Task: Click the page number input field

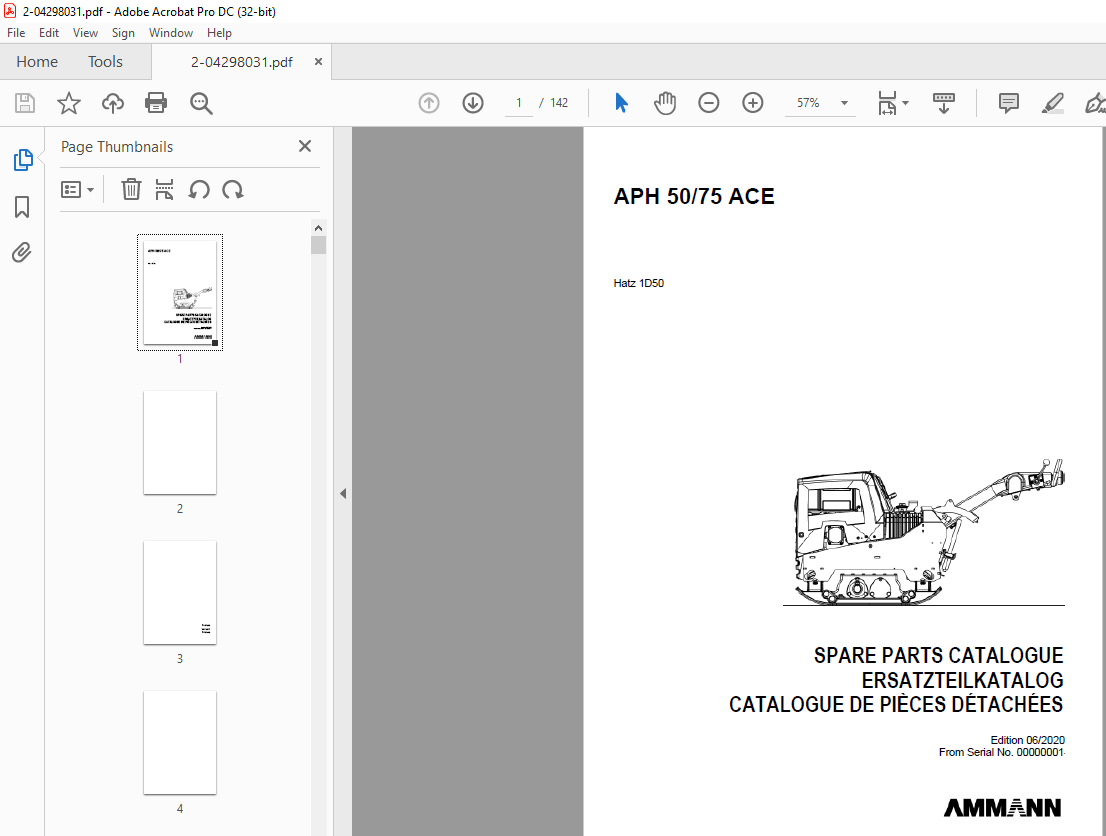Action: [x=518, y=103]
